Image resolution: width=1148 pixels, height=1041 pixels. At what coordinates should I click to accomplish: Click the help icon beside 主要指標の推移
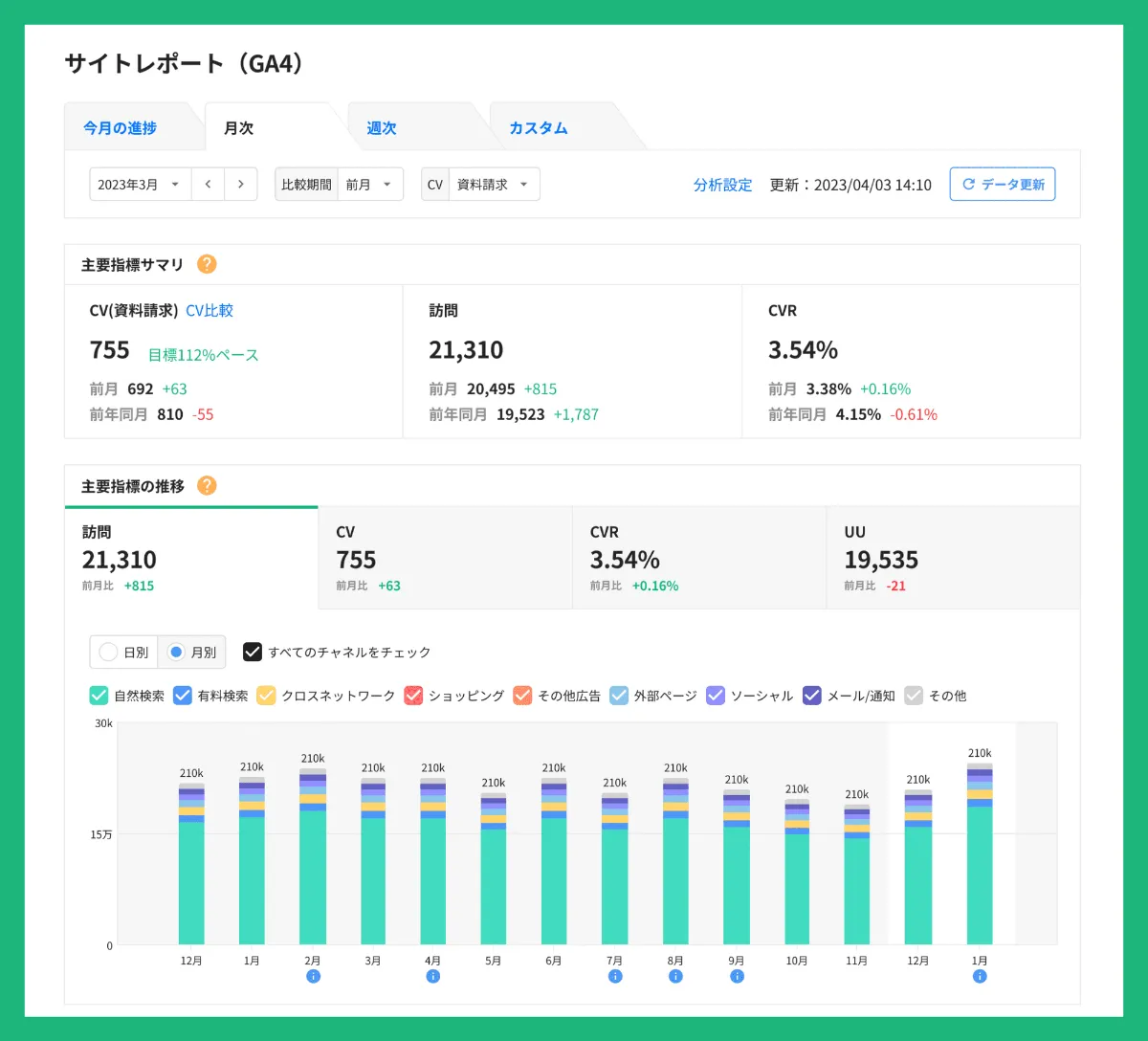tap(208, 485)
